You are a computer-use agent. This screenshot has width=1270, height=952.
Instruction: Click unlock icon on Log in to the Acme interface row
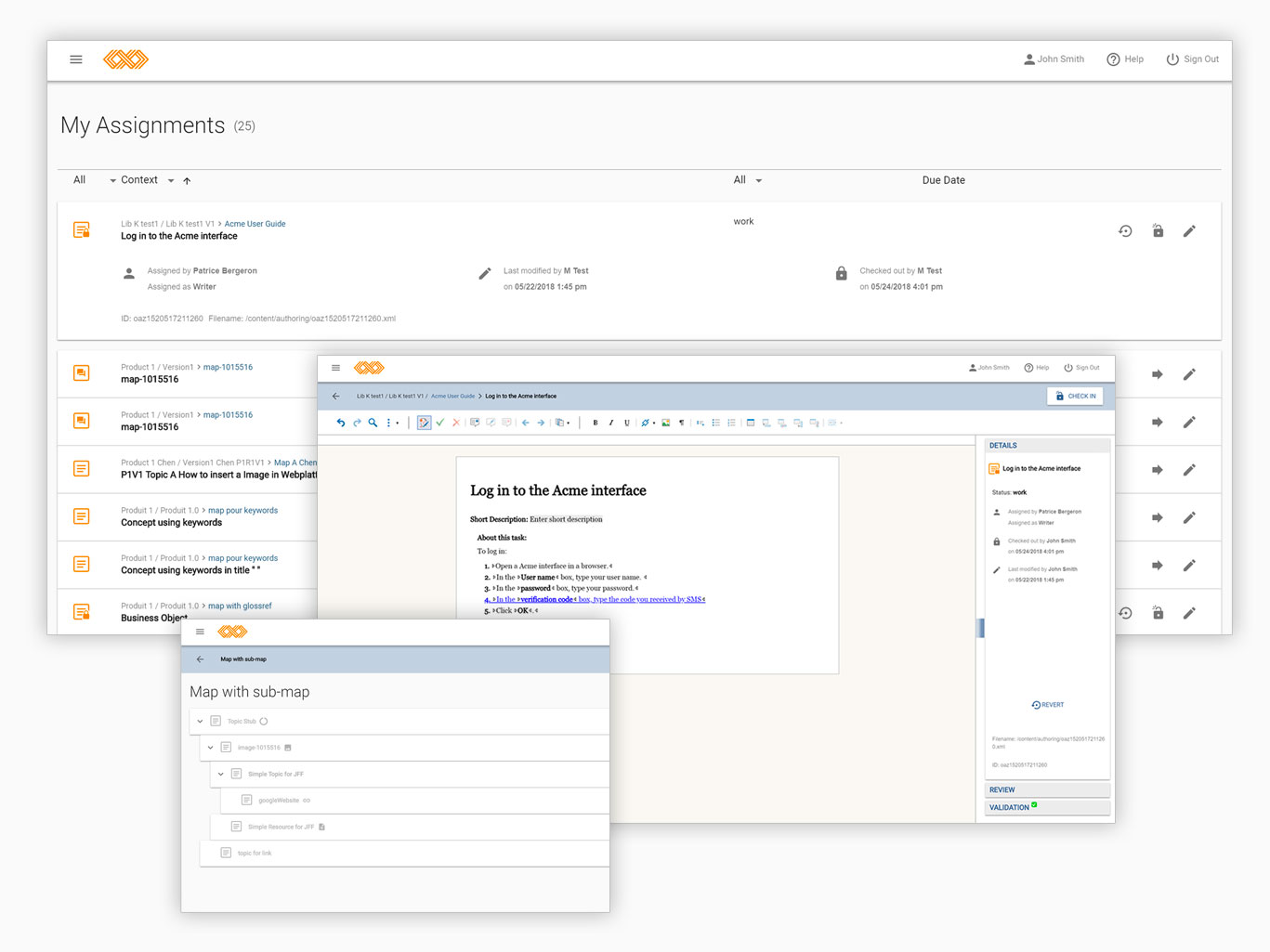tap(1158, 230)
